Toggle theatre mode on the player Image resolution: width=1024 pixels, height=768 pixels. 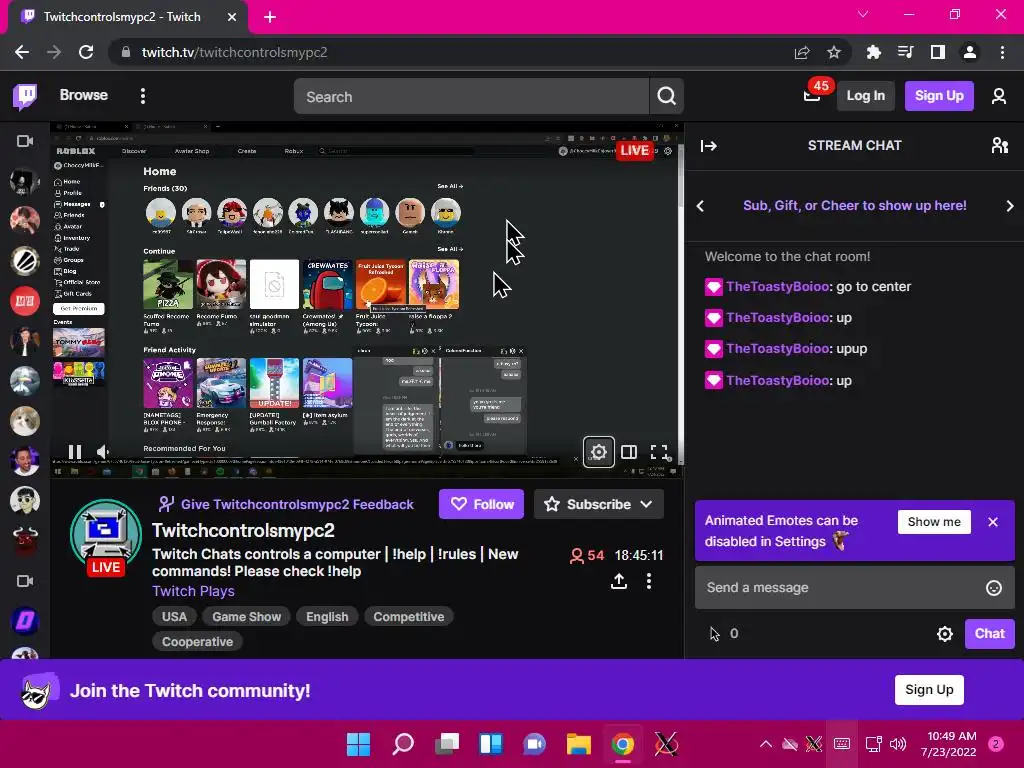point(629,452)
